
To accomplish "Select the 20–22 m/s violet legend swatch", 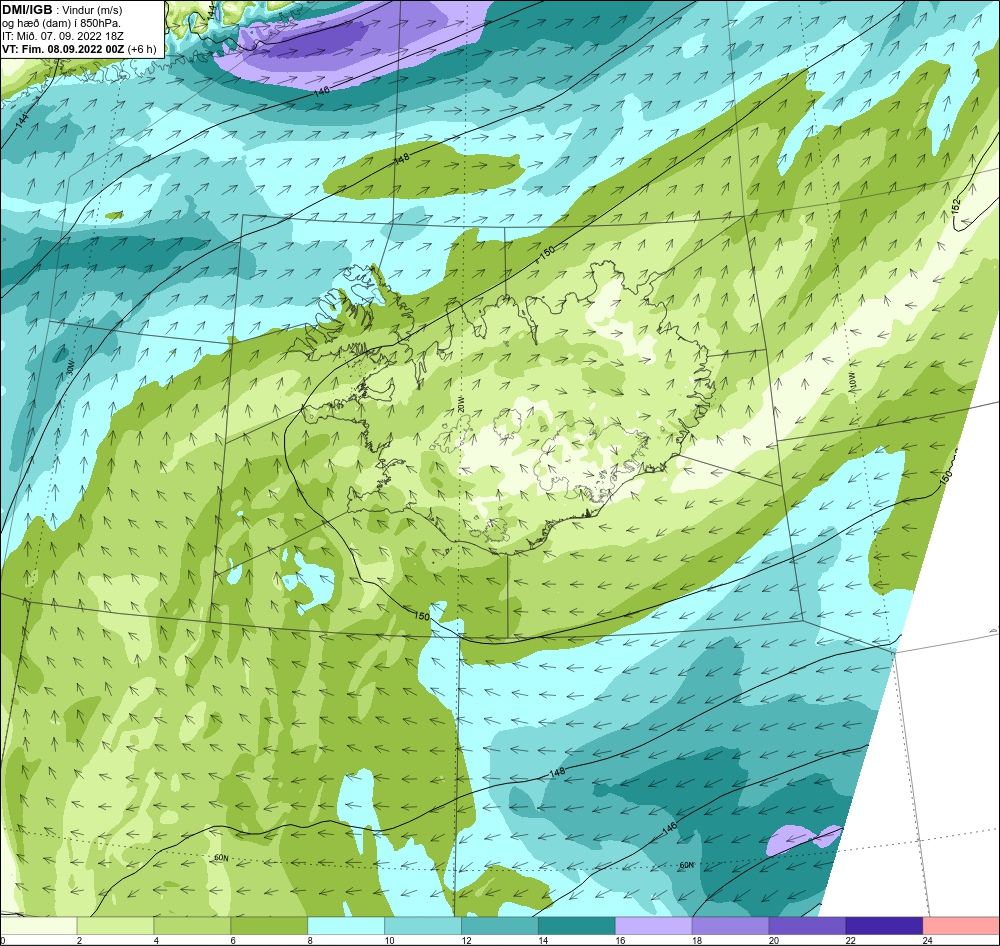I will [807, 925].
